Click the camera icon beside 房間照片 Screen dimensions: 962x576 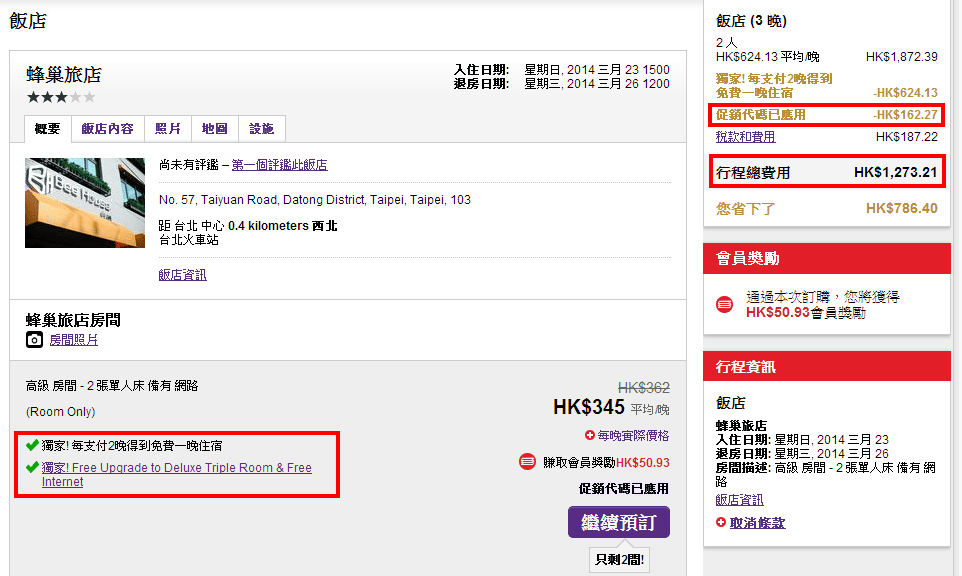tap(34, 340)
